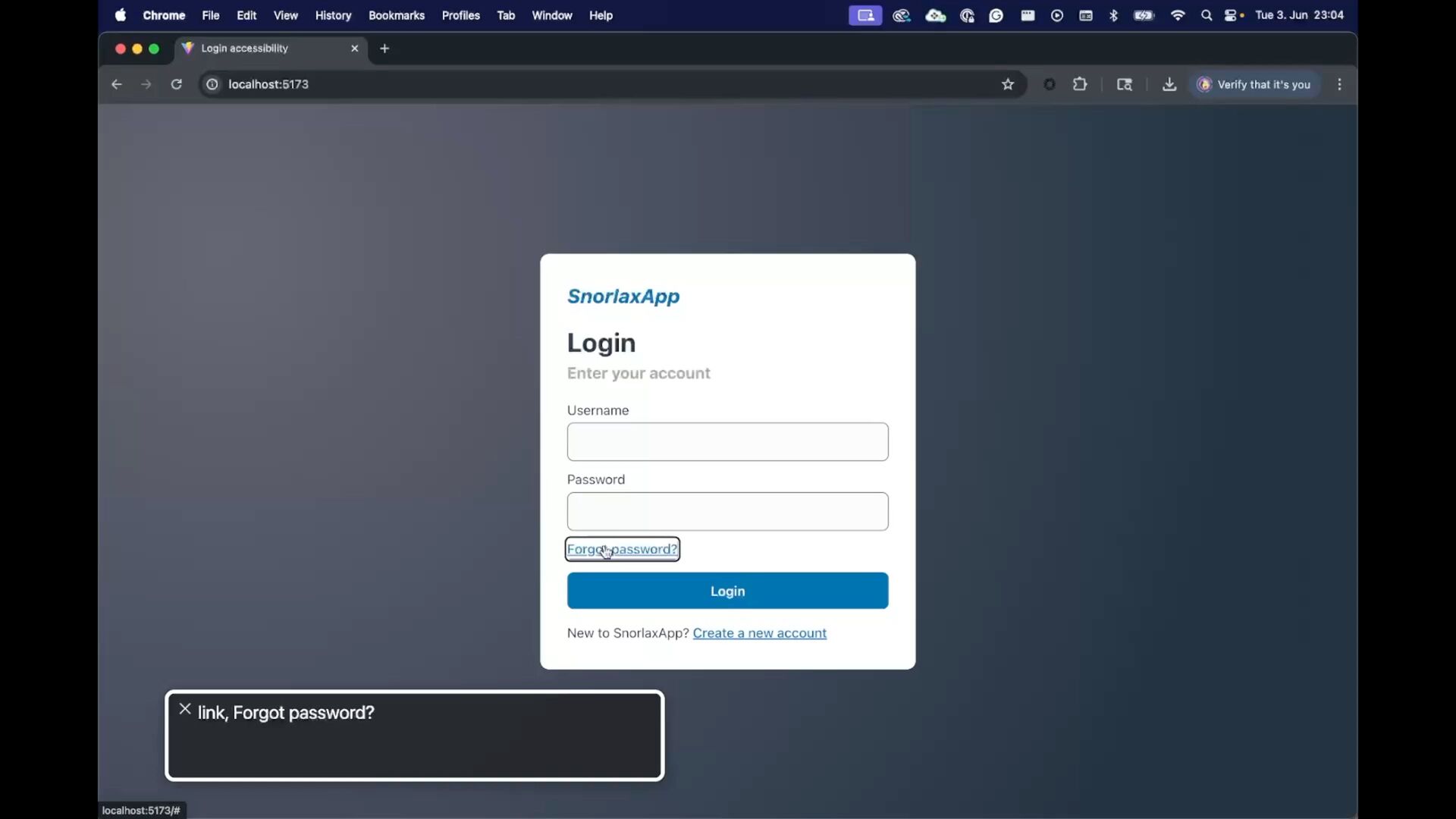Open the tab search icon in toolbar

(x=1125, y=84)
